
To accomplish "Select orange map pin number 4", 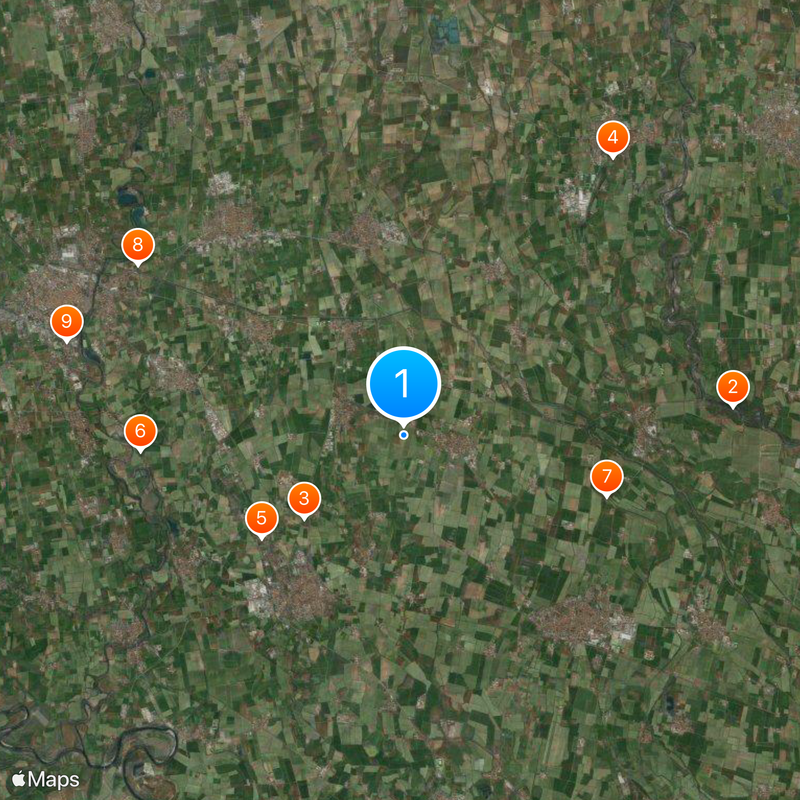I will 613,137.
